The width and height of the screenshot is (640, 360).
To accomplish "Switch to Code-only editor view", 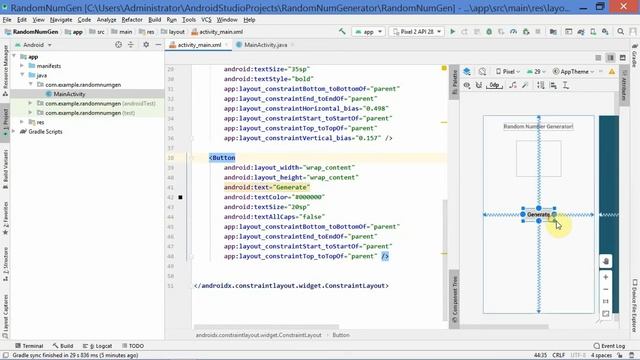I will [598, 58].
